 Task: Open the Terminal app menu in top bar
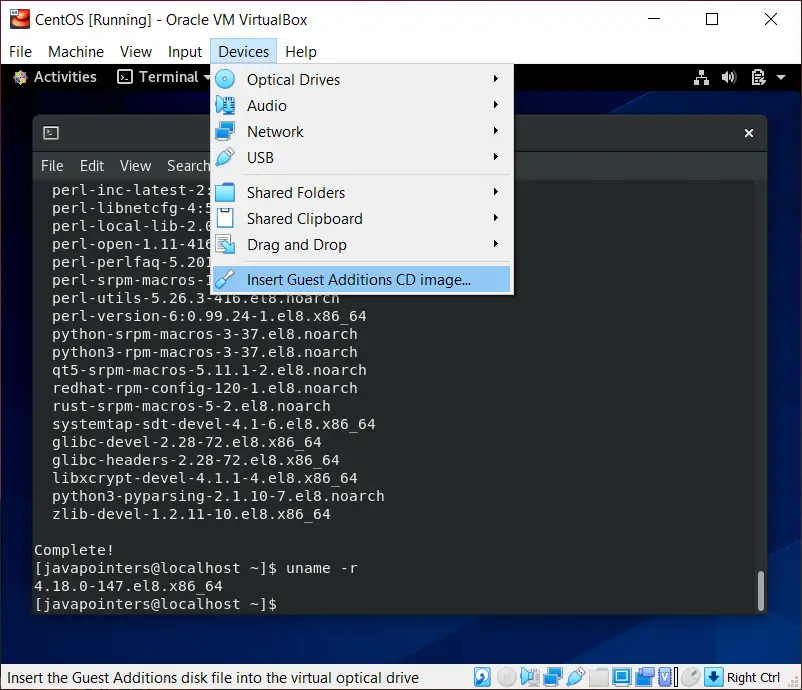pos(164,77)
